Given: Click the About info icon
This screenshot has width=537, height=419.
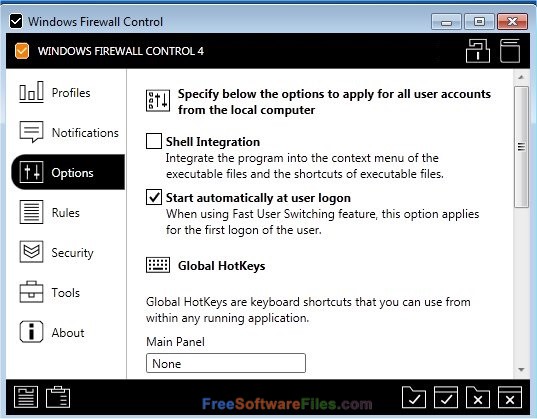Looking at the screenshot, I should [x=31, y=332].
